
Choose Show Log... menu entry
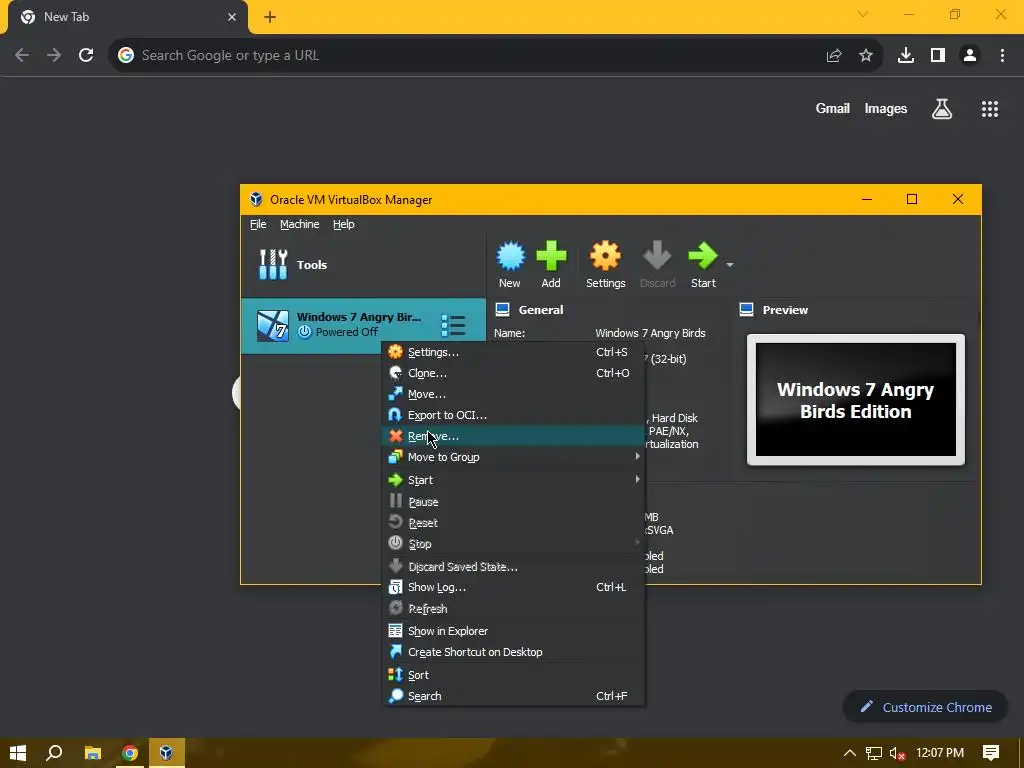tap(513, 587)
